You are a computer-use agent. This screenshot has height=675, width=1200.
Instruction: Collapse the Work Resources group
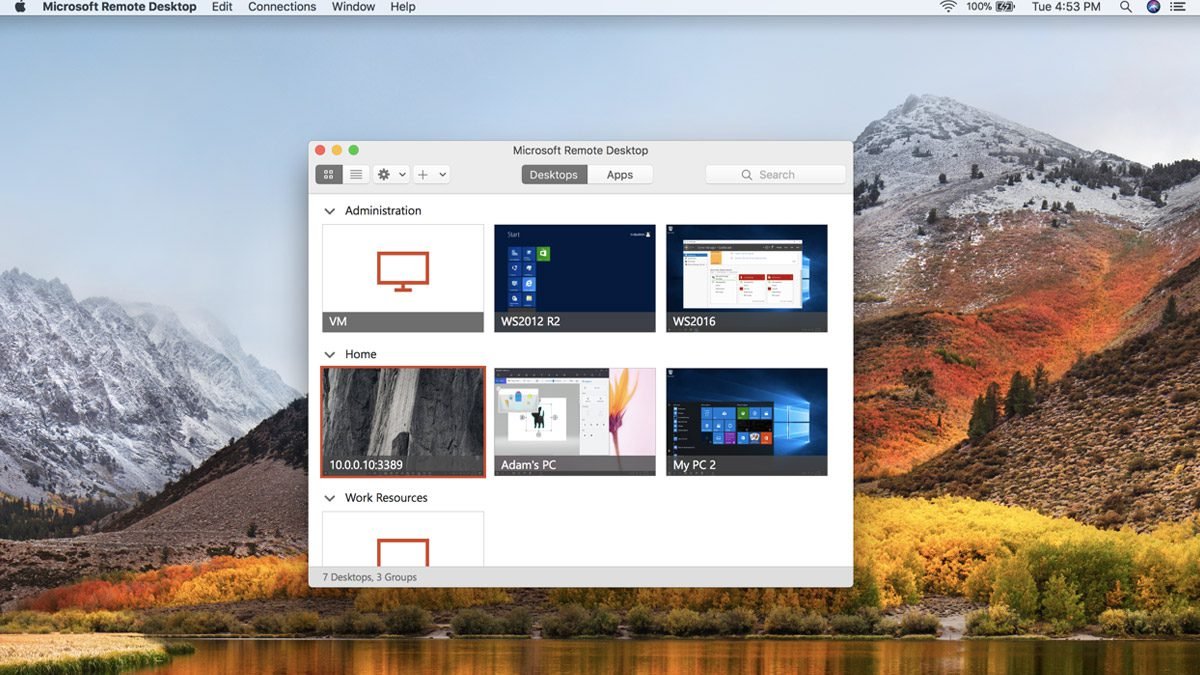pos(329,498)
